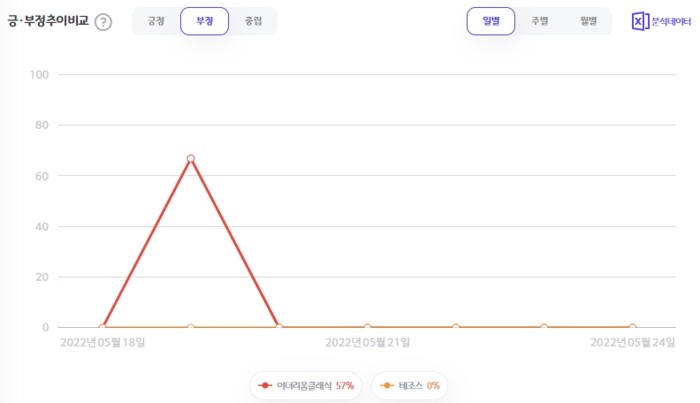Switch chart to 월별 monthly view

point(588,21)
